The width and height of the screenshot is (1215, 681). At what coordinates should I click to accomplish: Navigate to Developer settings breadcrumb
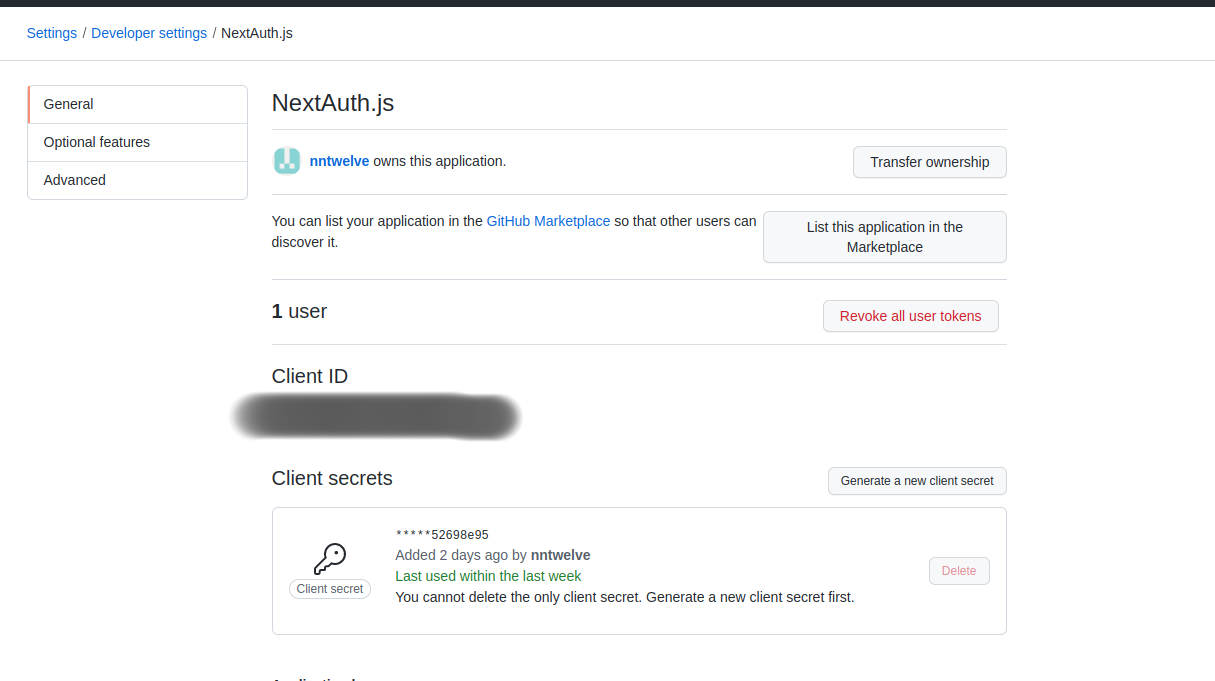tap(148, 33)
